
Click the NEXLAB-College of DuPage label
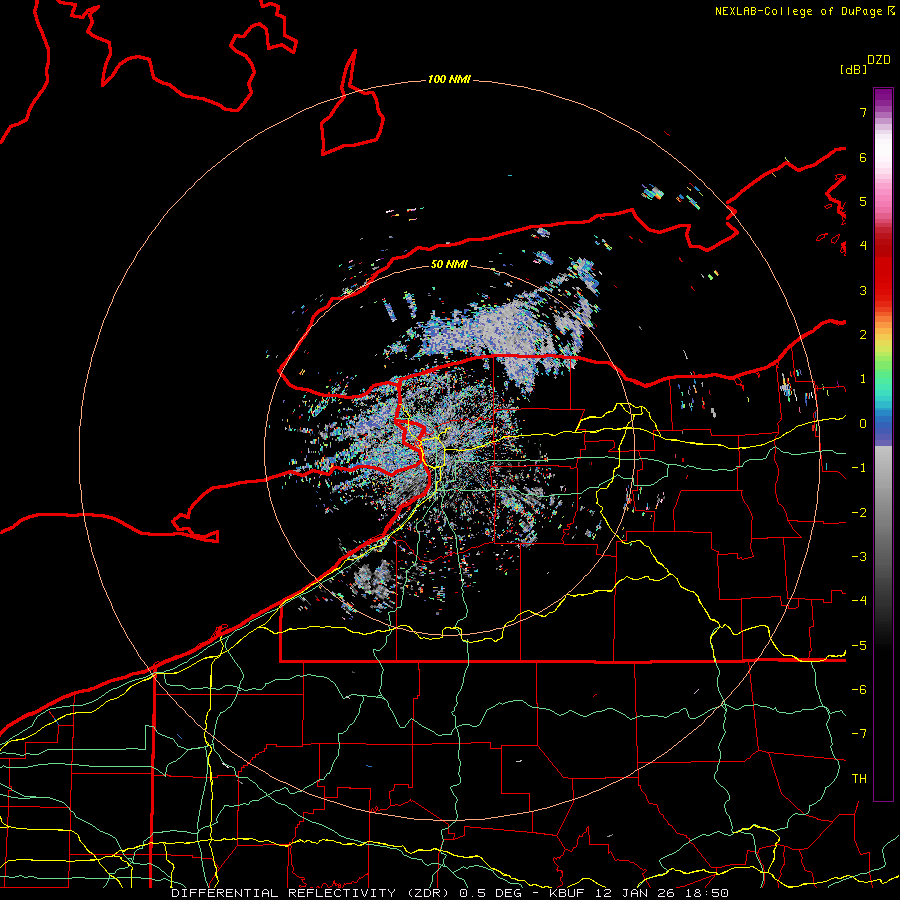click(x=799, y=11)
